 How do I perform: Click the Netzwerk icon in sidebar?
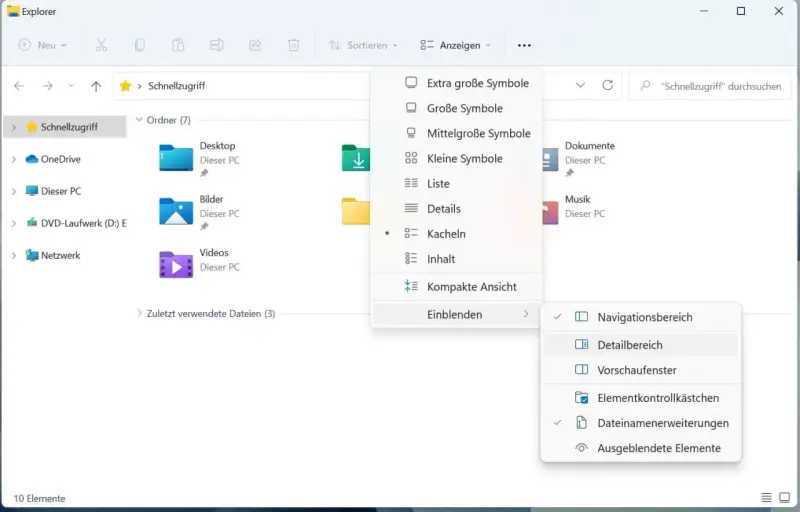(x=32, y=255)
